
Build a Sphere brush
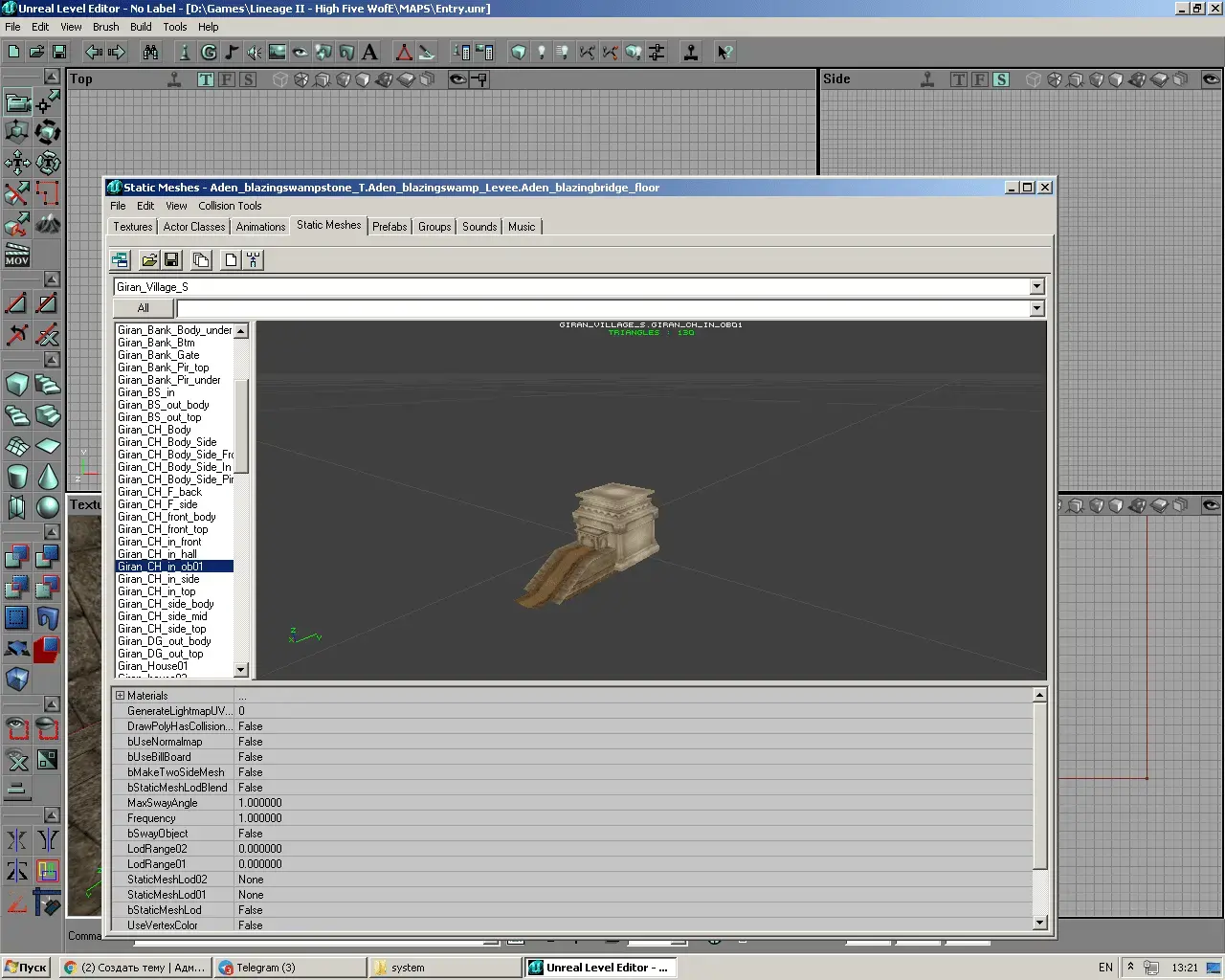(x=48, y=507)
